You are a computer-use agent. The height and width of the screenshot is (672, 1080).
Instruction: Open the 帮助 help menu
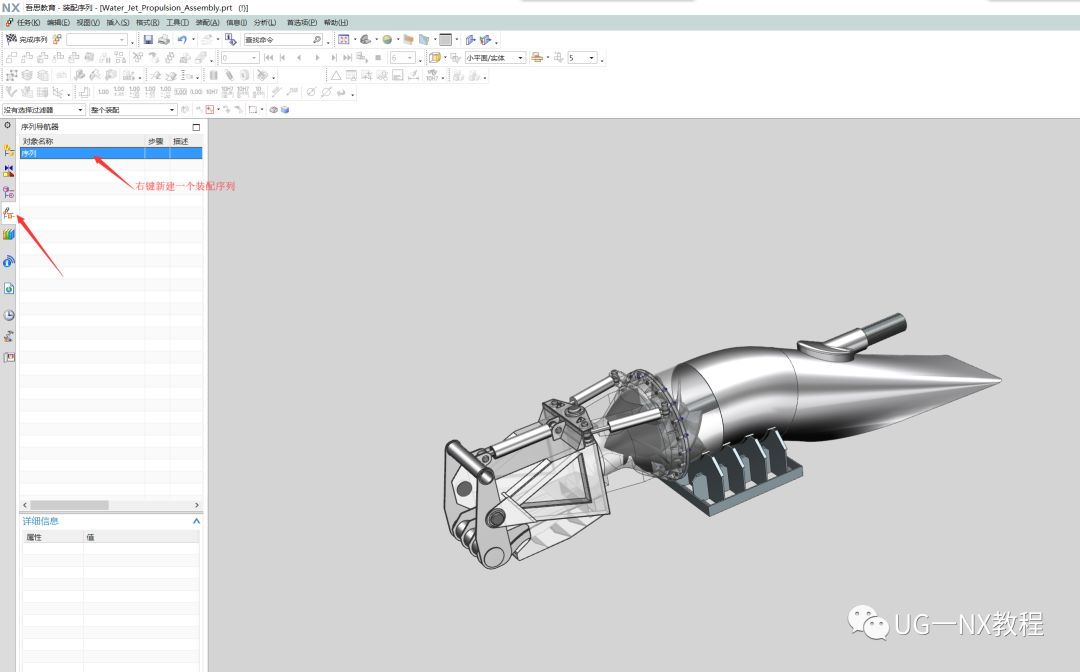(335, 23)
